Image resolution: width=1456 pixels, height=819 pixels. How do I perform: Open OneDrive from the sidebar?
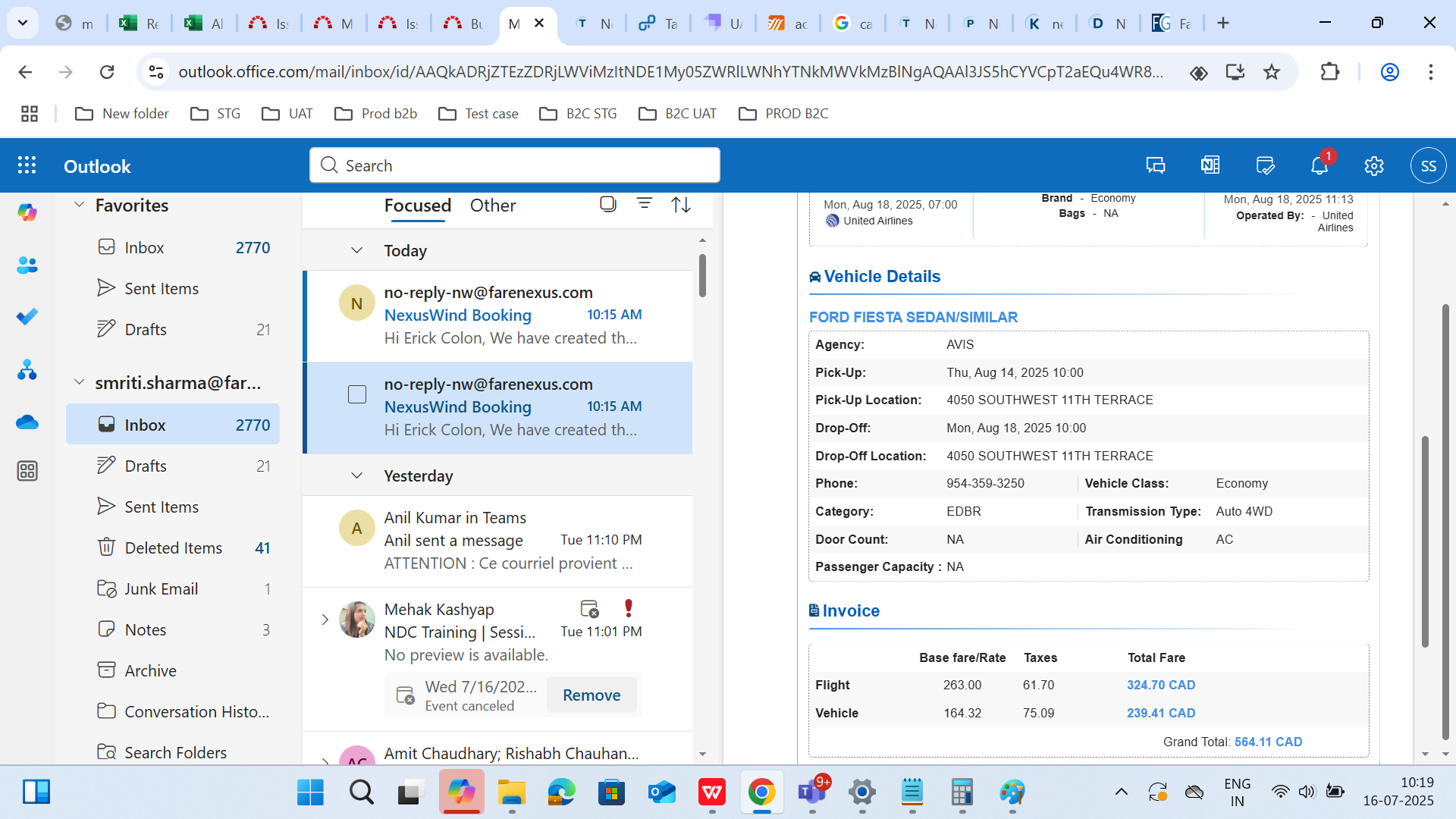[x=27, y=422]
